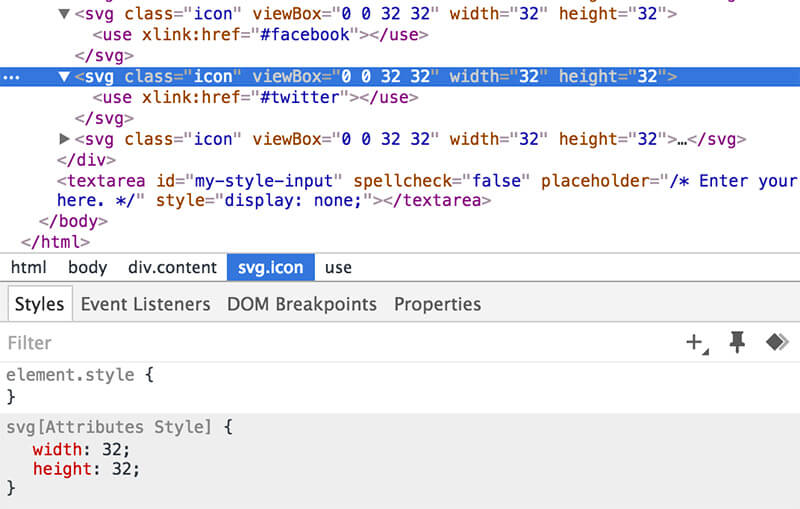Collapse the svg node containing the facebook use

coord(64,14)
